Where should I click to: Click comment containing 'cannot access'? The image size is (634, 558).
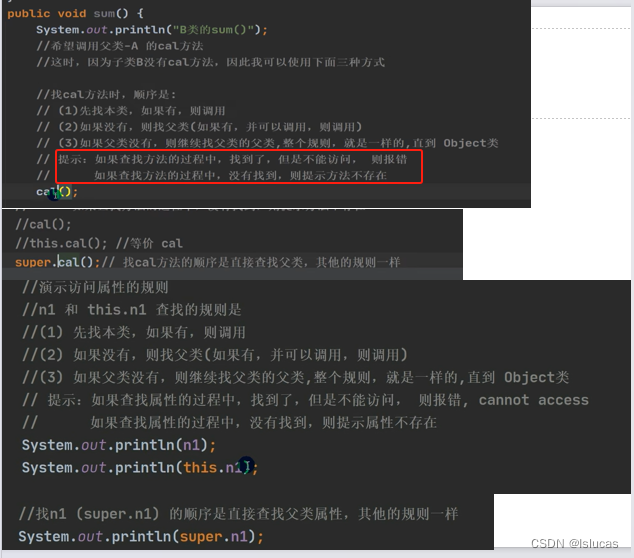coord(305,400)
